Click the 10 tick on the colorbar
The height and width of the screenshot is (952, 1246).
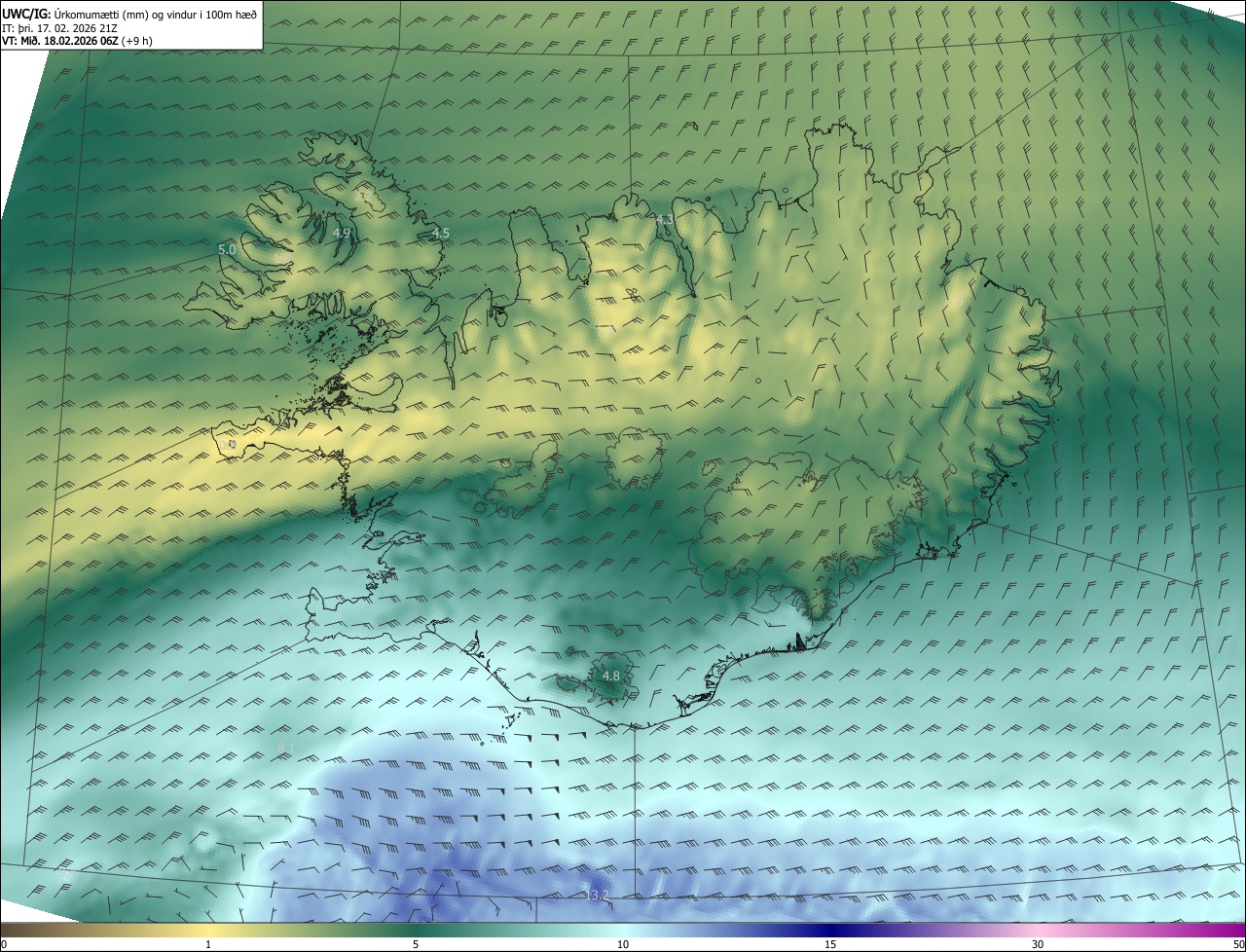click(x=623, y=944)
